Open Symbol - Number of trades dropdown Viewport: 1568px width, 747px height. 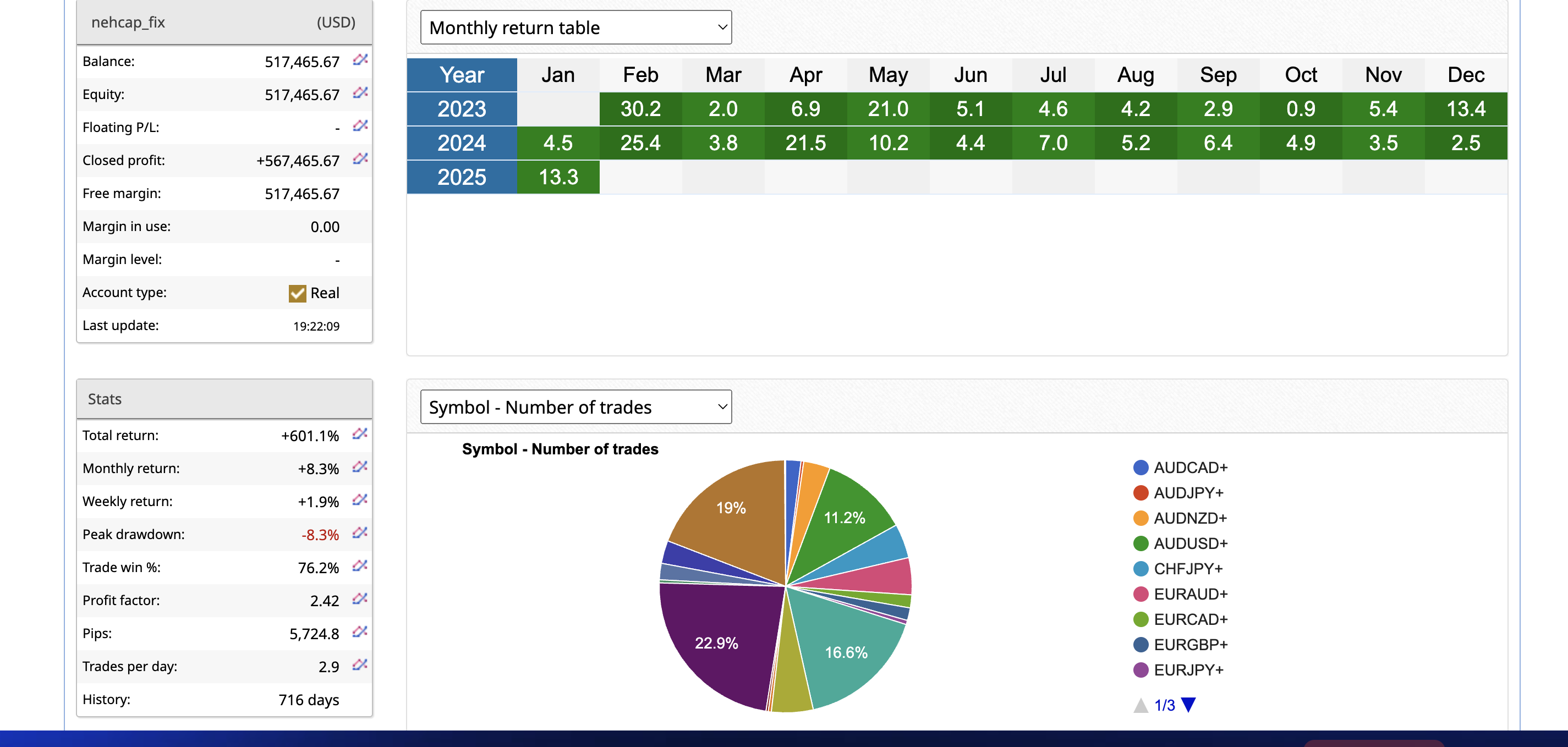click(x=575, y=407)
